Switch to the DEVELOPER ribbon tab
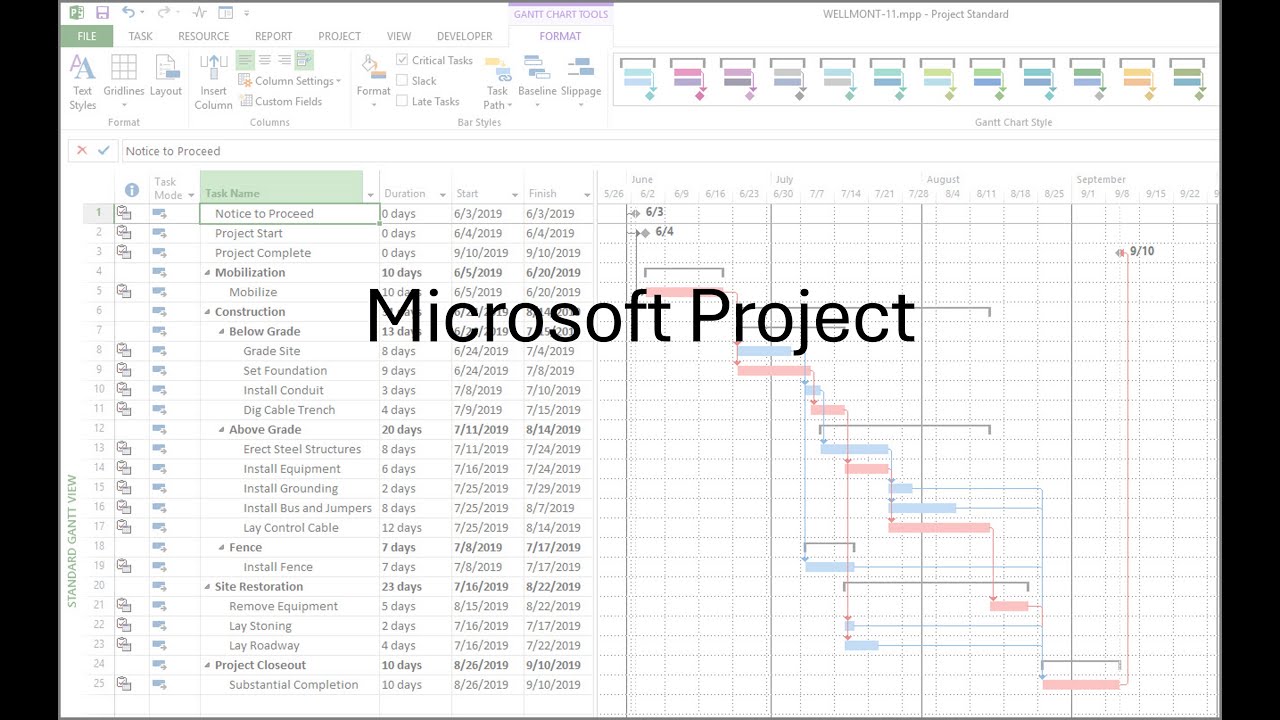The image size is (1280, 720). (x=465, y=36)
